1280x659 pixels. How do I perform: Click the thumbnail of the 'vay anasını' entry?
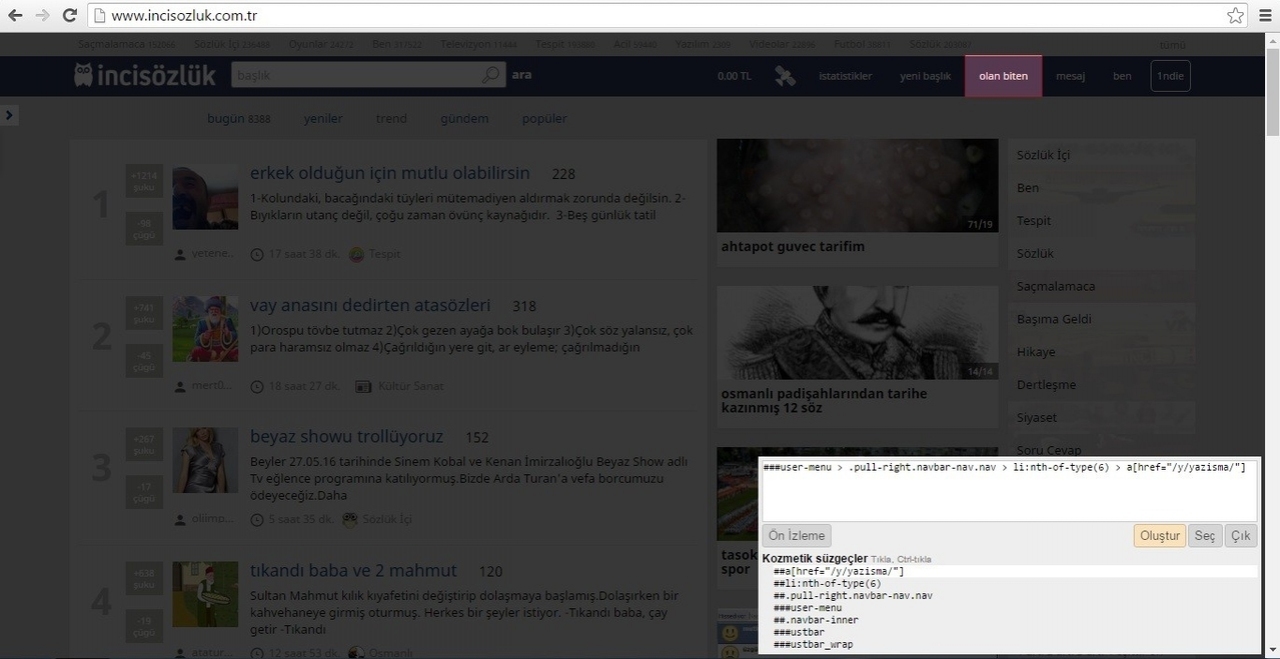205,329
